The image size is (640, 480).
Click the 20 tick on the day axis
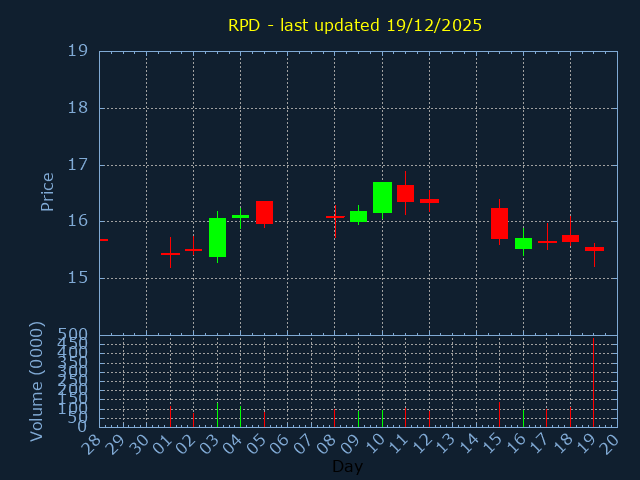coord(609,443)
